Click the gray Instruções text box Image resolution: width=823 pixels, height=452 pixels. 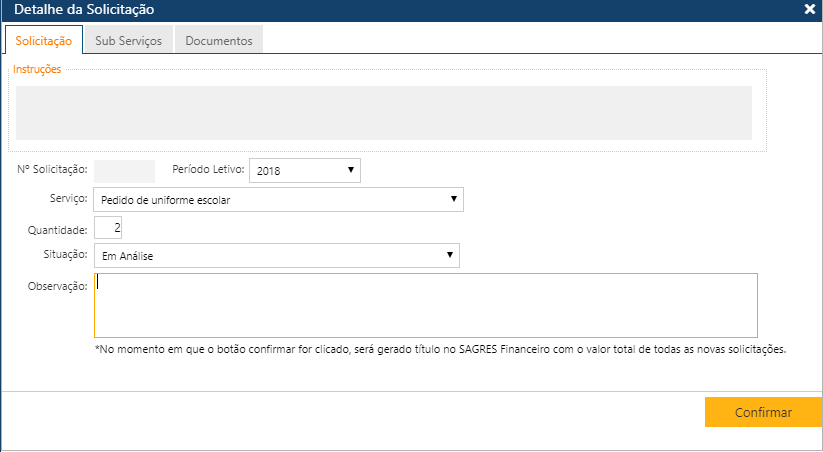click(x=383, y=112)
